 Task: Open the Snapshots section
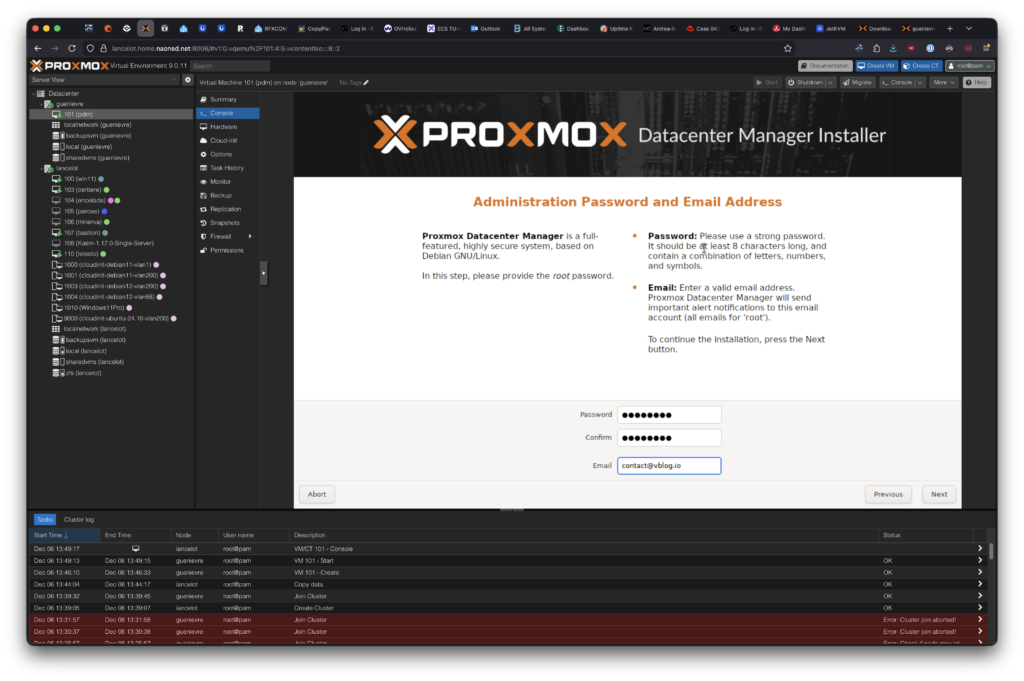225,222
